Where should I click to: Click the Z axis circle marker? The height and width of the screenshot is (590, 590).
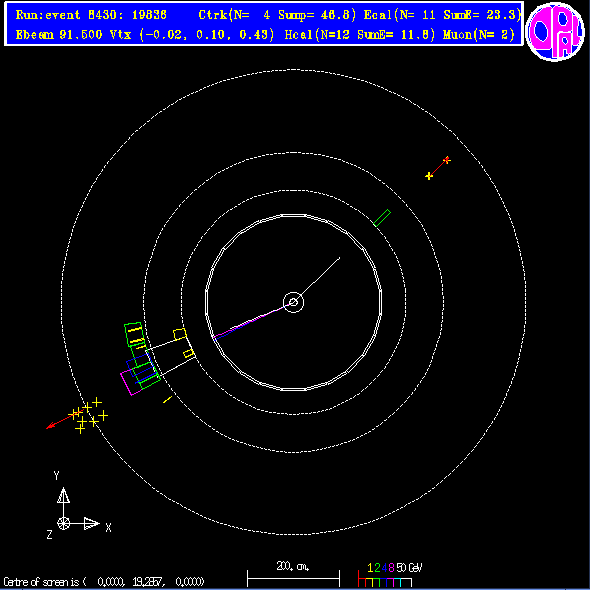[x=63, y=523]
